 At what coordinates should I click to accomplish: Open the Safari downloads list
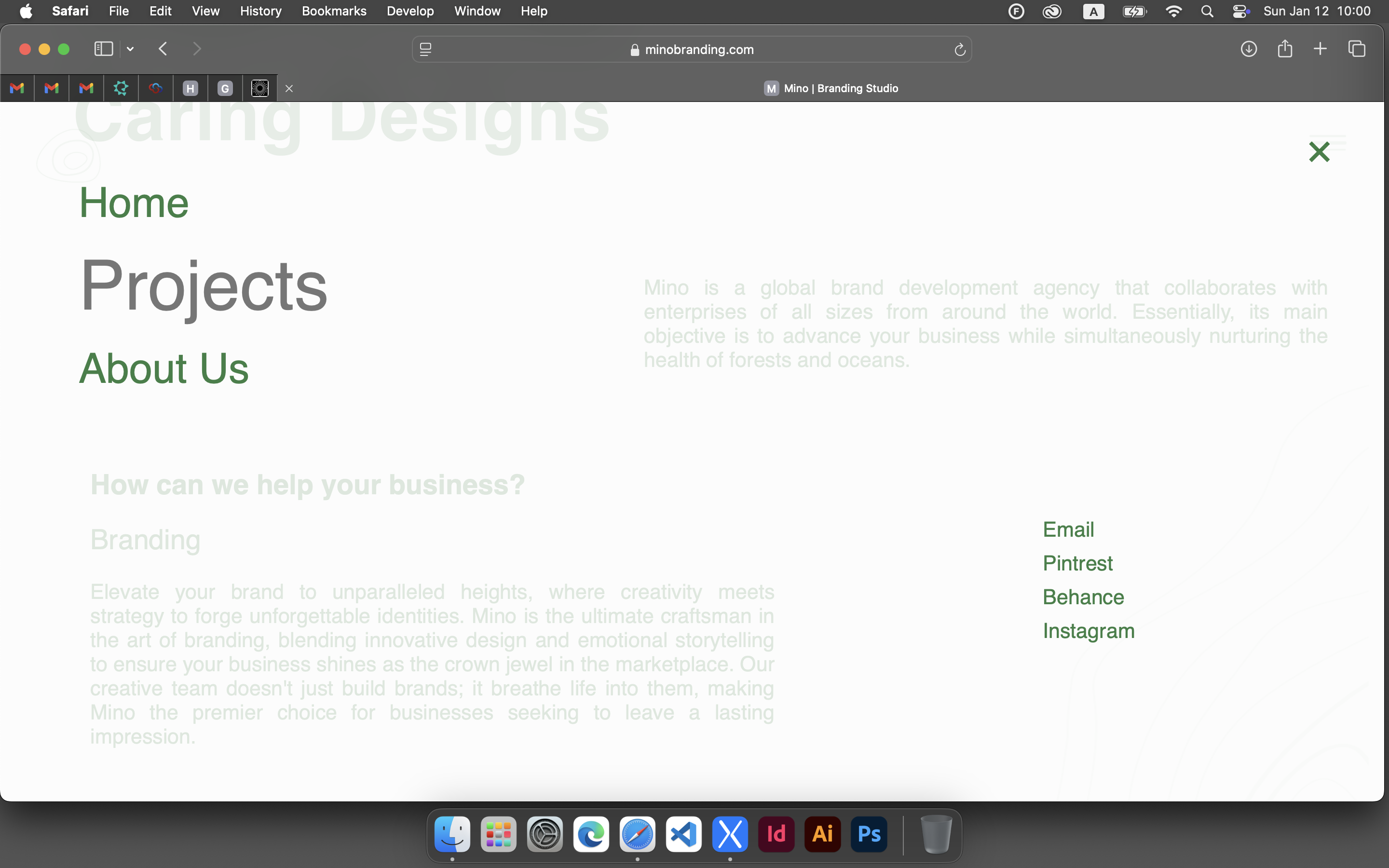point(1248,49)
